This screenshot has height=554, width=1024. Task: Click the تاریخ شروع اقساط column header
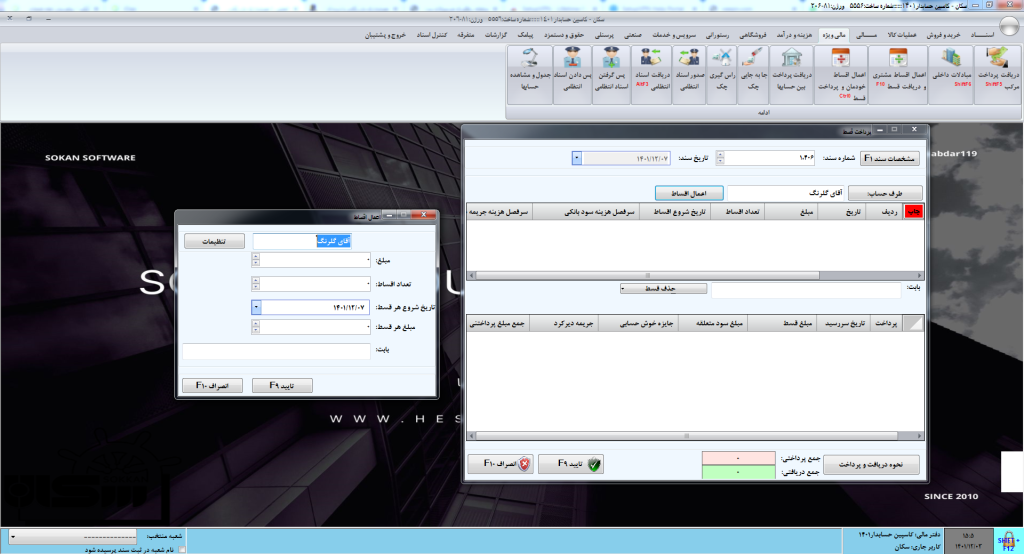click(674, 212)
